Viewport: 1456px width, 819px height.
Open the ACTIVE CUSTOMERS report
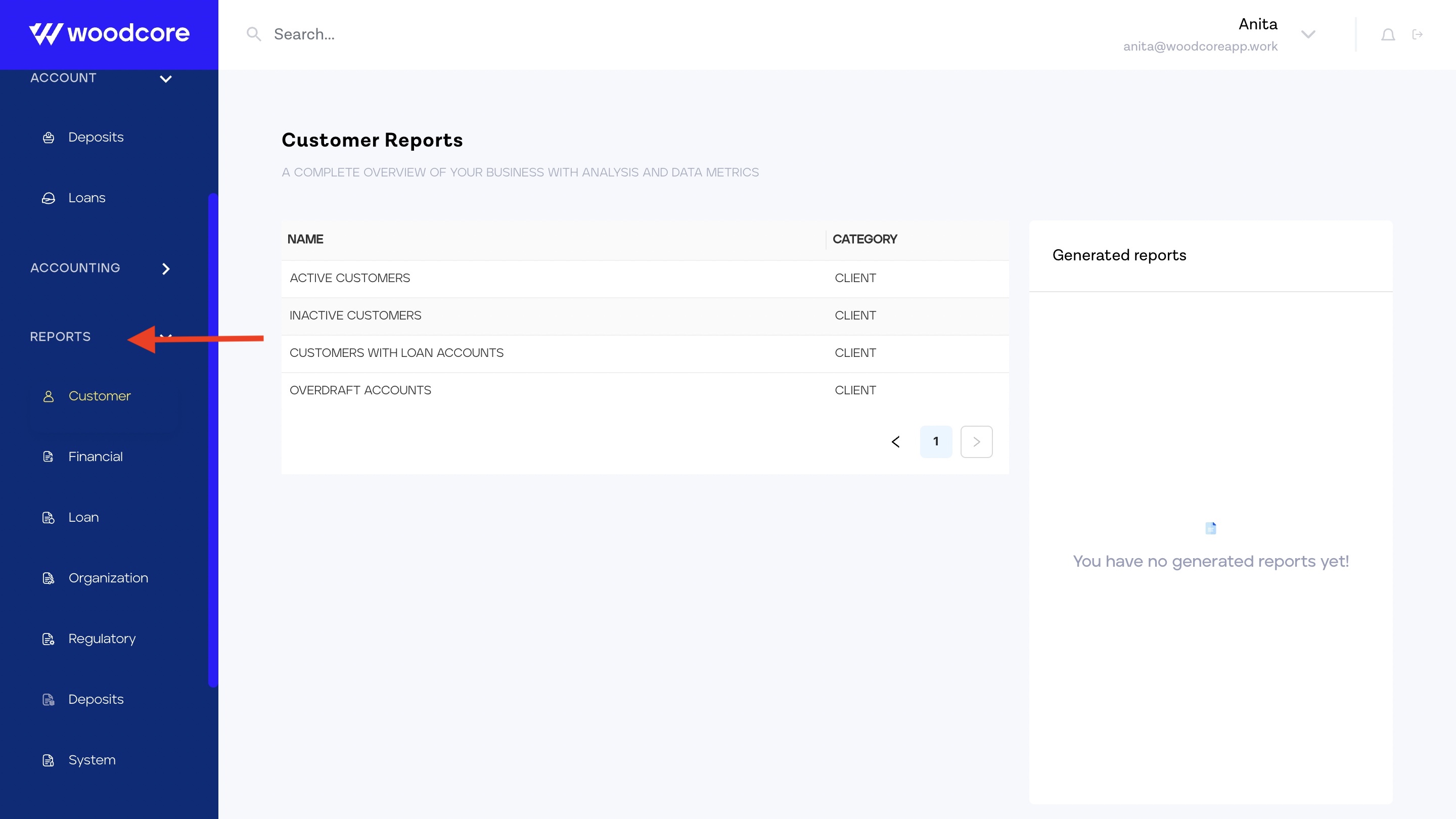point(350,278)
